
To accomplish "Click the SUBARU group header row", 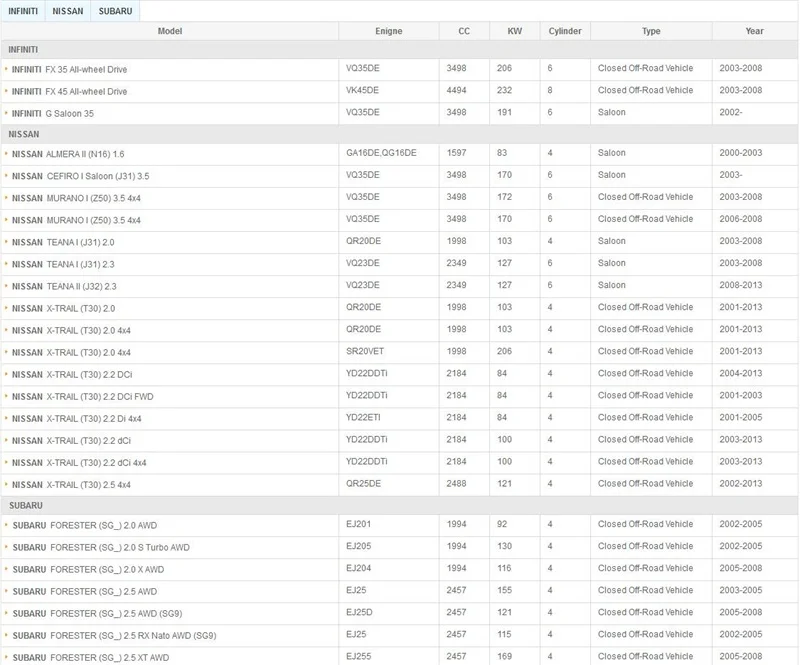I will coord(399,505).
